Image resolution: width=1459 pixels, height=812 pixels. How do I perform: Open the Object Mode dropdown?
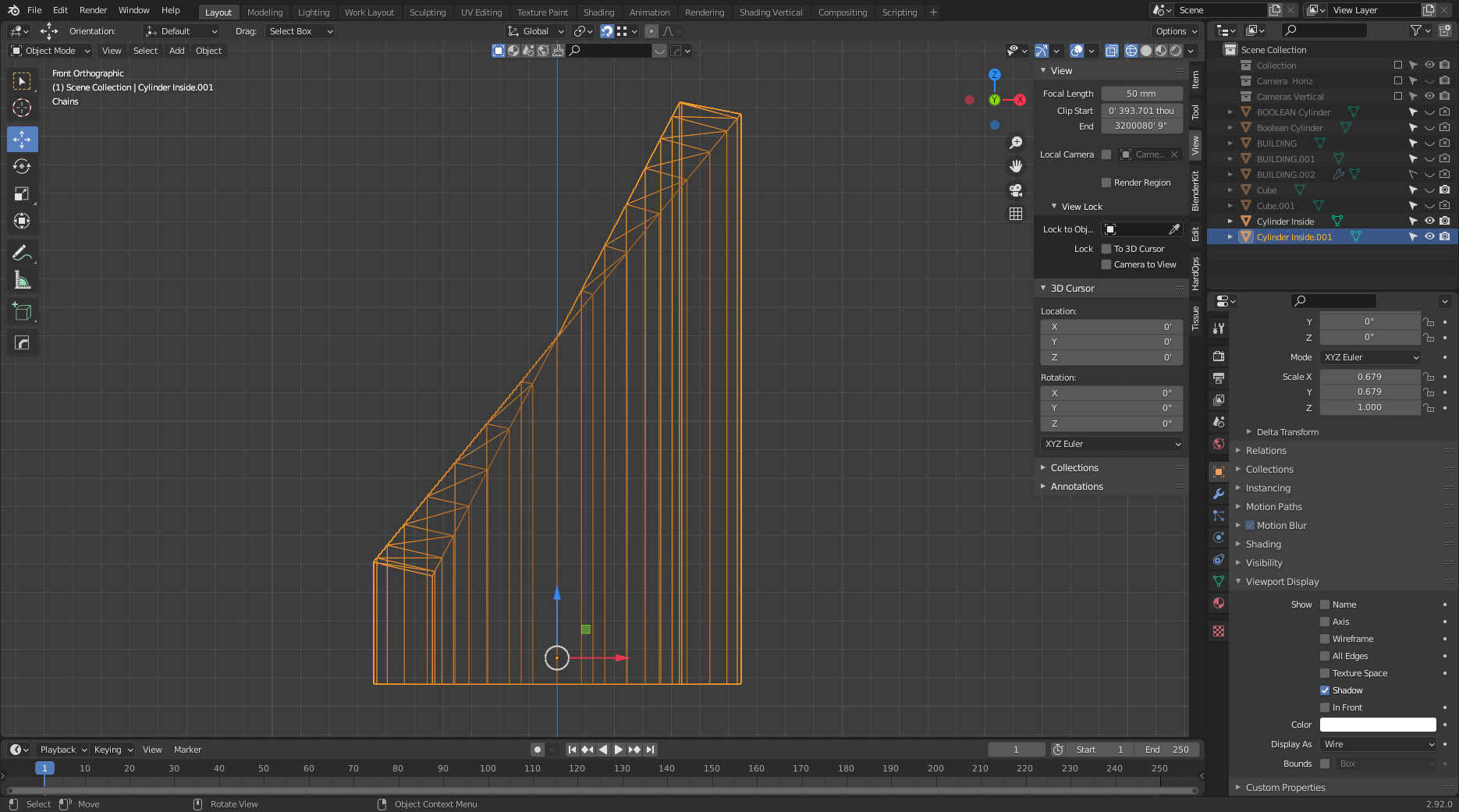pyautogui.click(x=51, y=51)
